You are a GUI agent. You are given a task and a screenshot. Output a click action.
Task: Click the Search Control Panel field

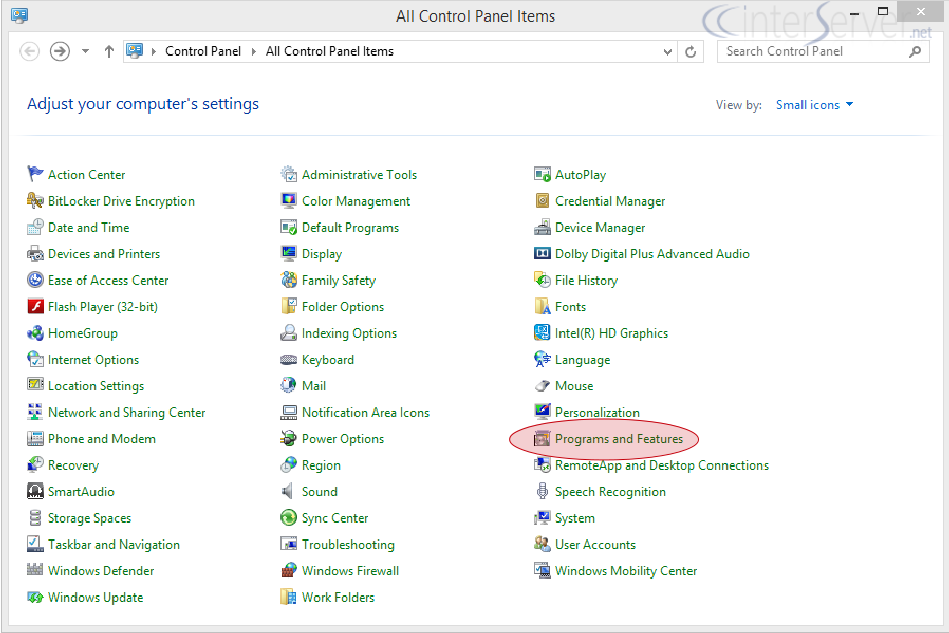coord(815,51)
